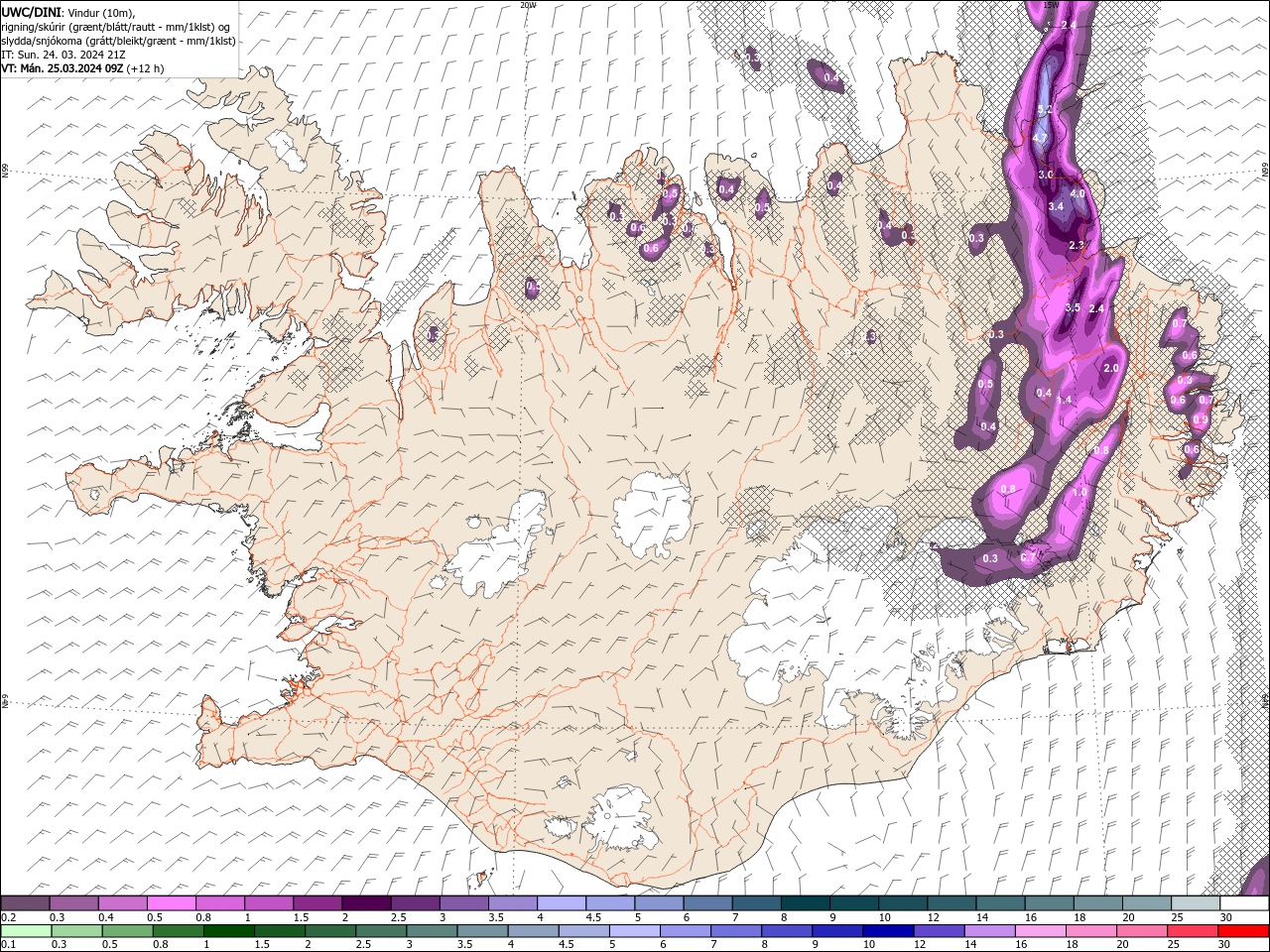Select the valid-time line 'VT: Mán. 25.03.2024 09Z'
The image size is (1270, 952).
pos(63,68)
